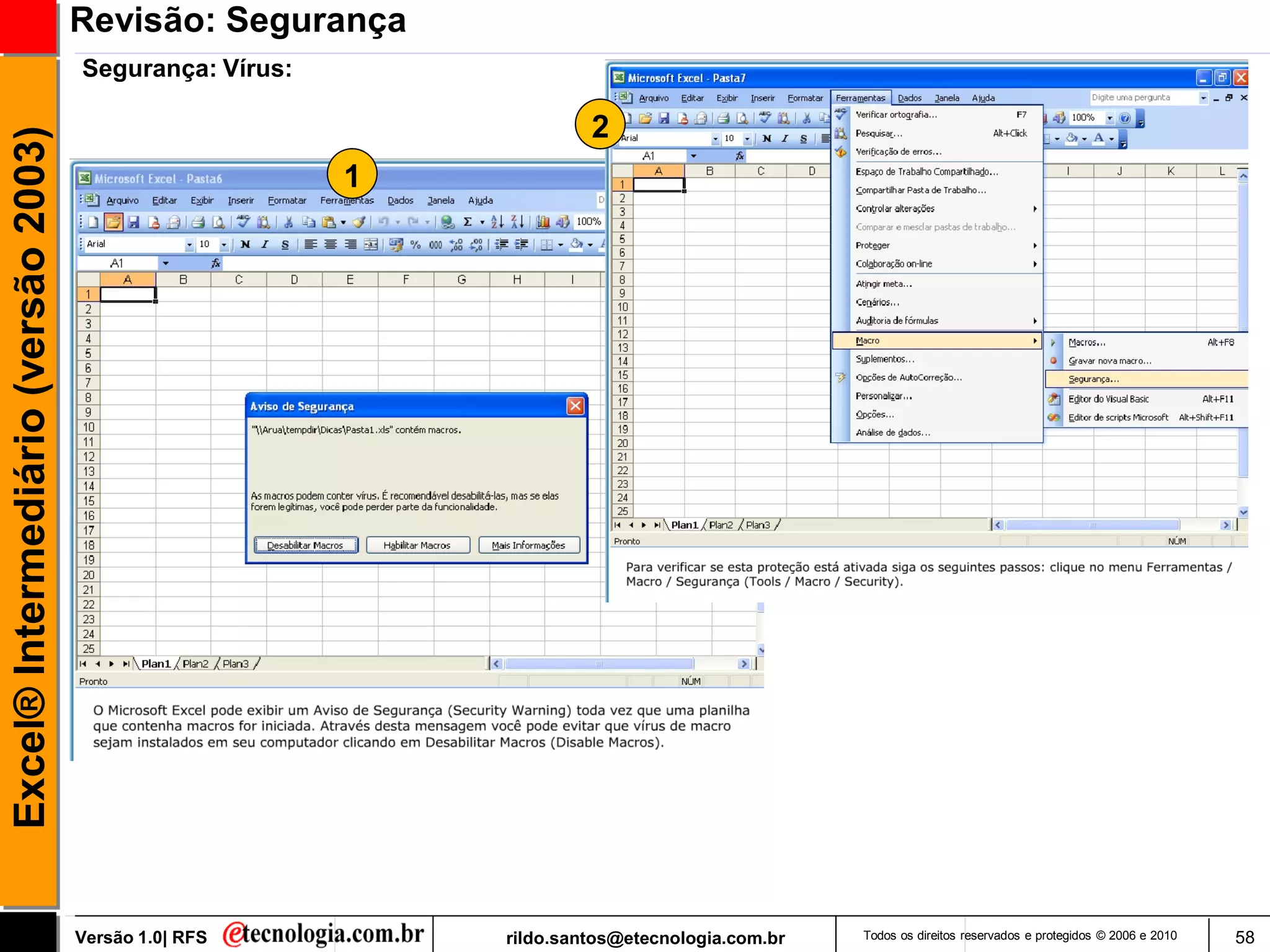Click Help question mark icon in Pasta7
Viewport: 1270px width, 952px height.
pos(1125,118)
